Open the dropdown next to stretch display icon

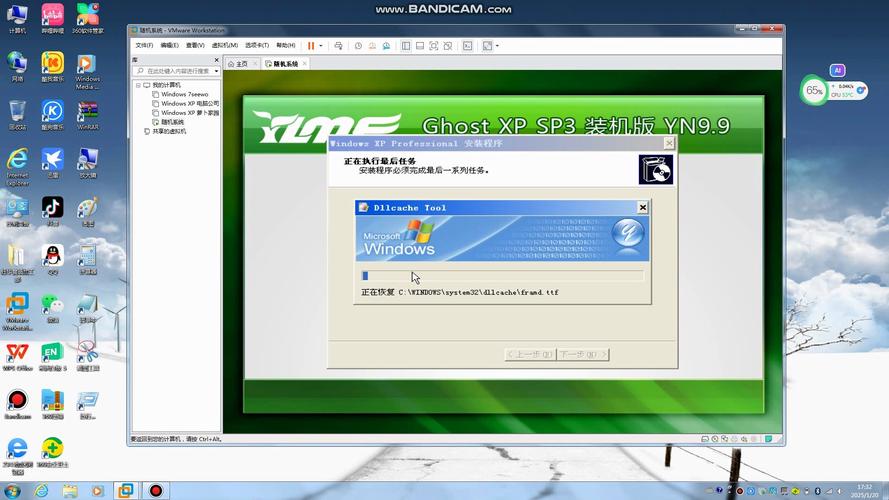click(x=497, y=46)
